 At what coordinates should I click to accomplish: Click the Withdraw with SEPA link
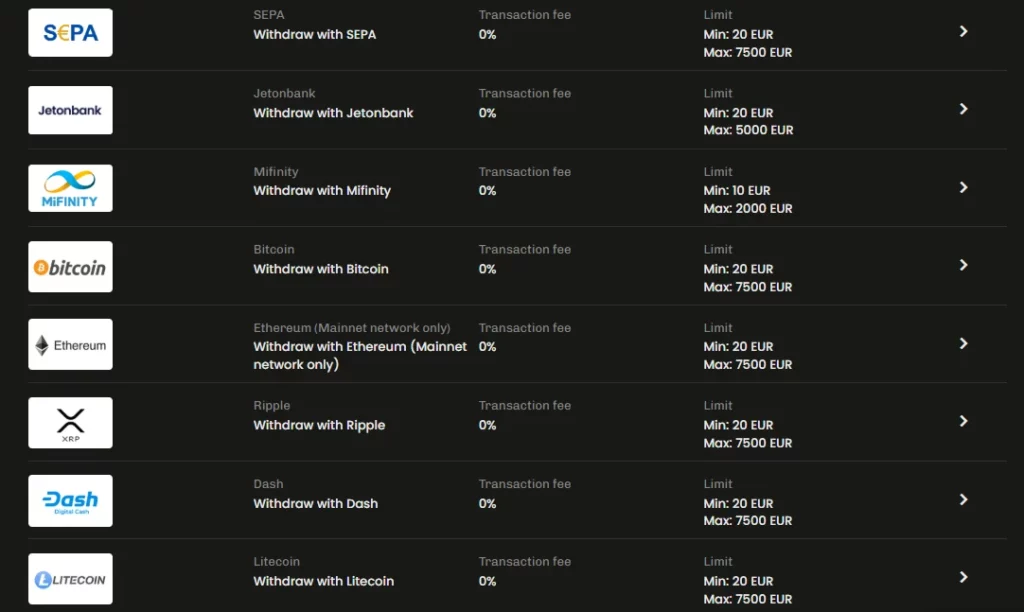pos(315,34)
